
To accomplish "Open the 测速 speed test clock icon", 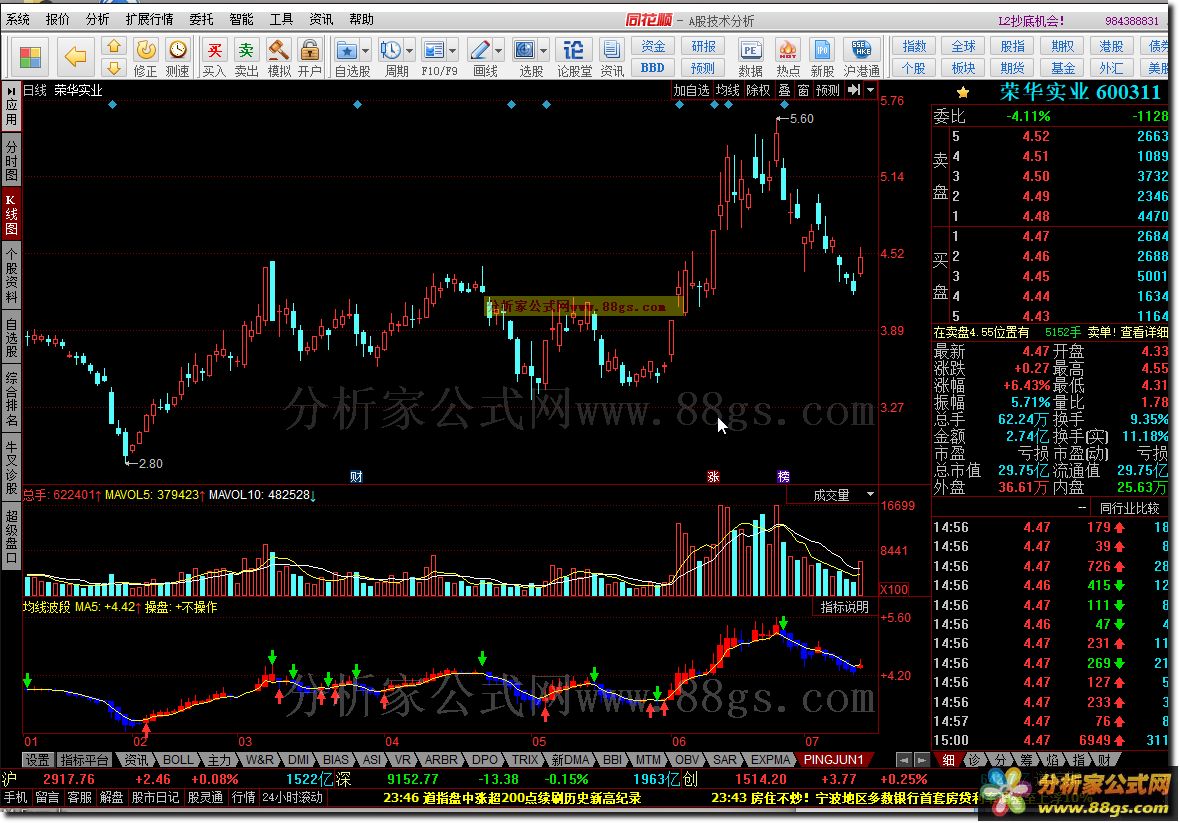I will (x=178, y=50).
